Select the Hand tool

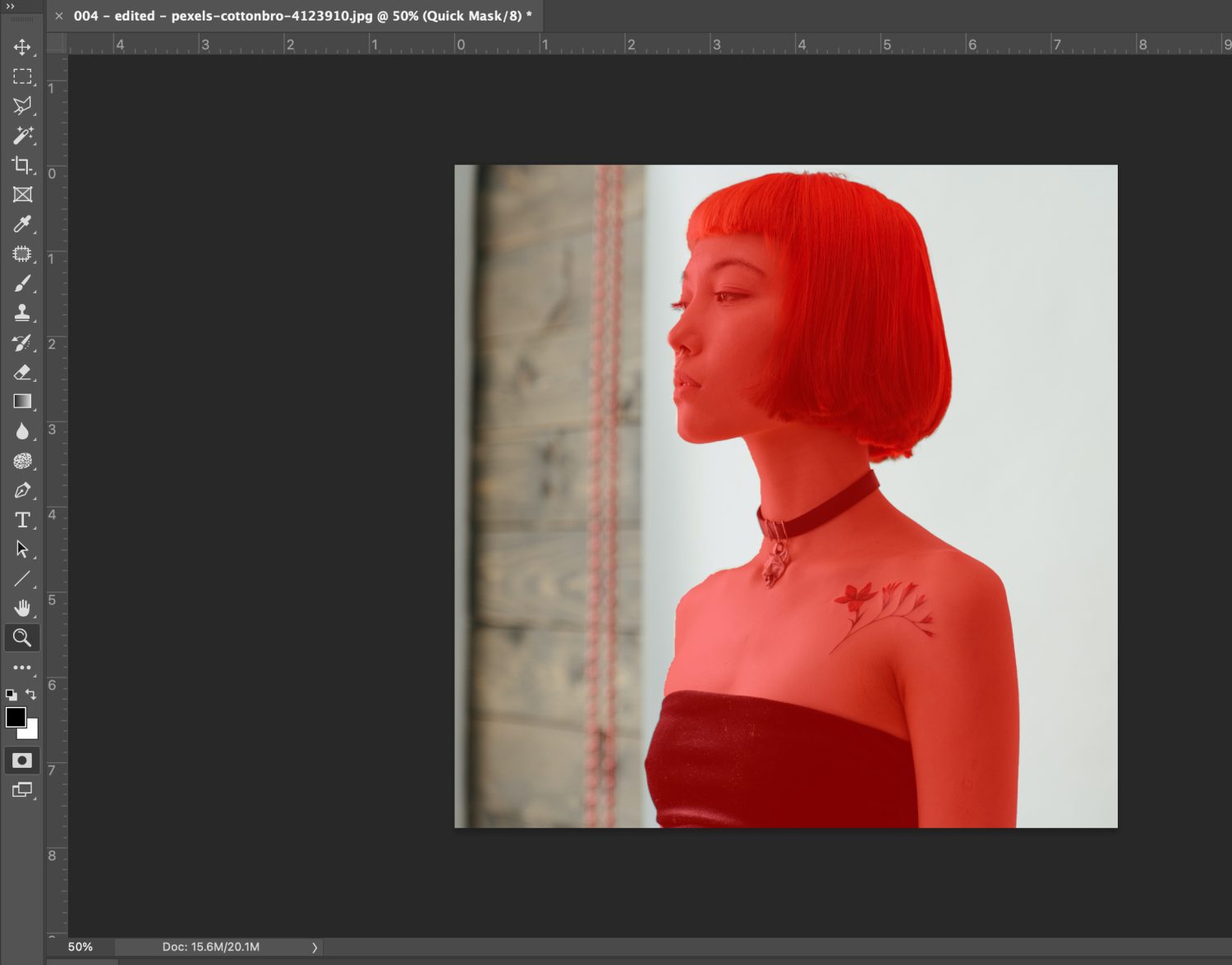[22, 609]
